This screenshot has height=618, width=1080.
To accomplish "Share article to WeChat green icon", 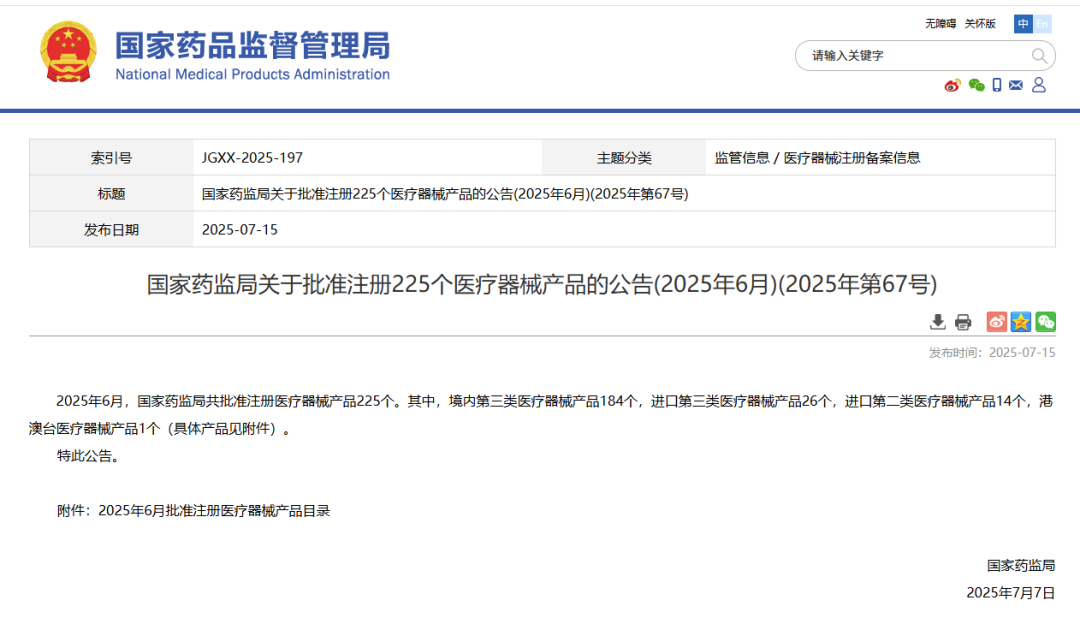I will point(1046,322).
